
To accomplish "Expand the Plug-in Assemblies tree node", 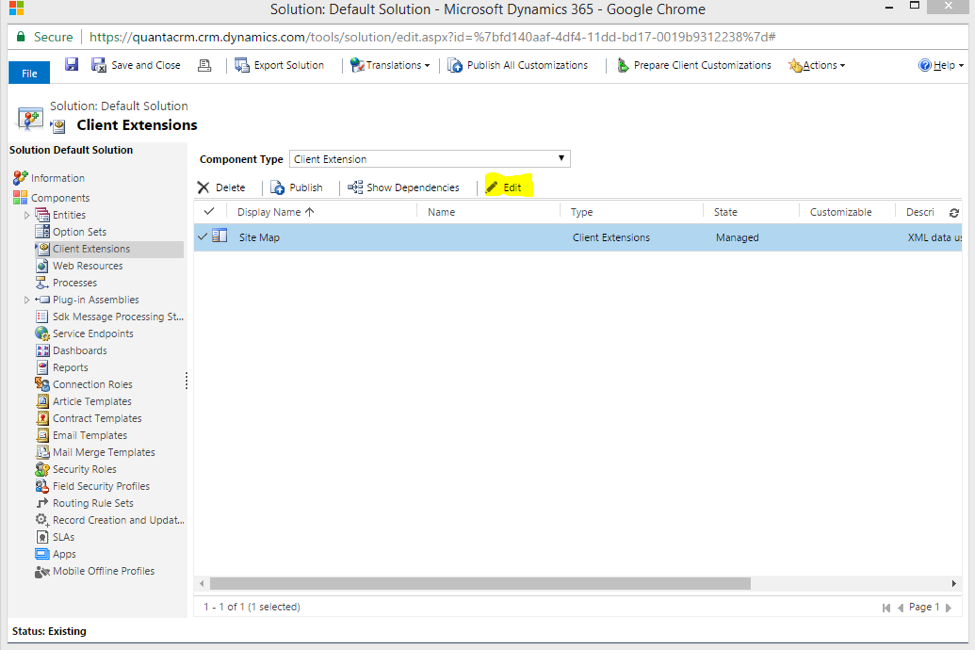I will coord(27,300).
